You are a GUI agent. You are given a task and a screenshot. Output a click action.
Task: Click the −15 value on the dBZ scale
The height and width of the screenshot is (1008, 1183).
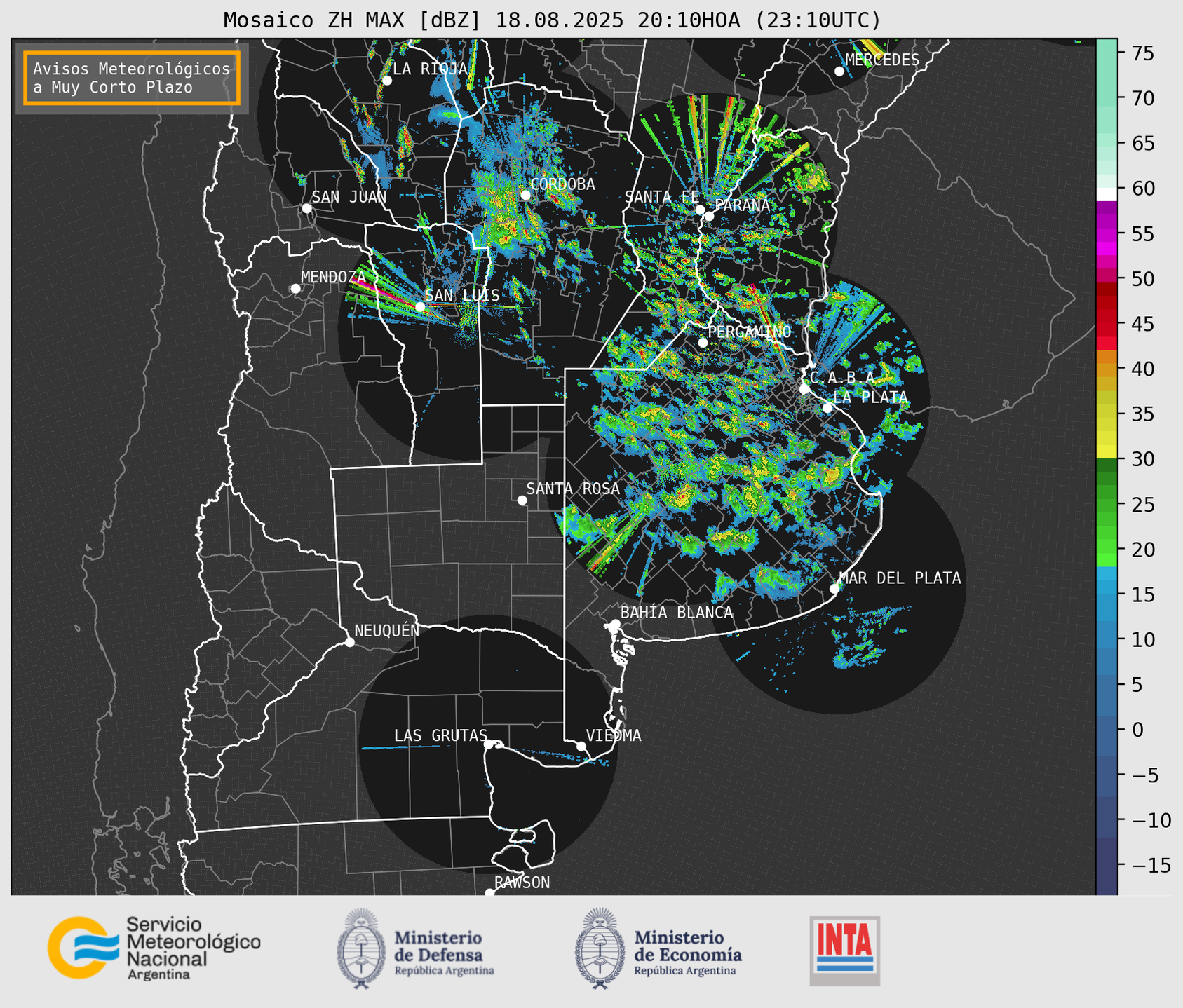1151,865
